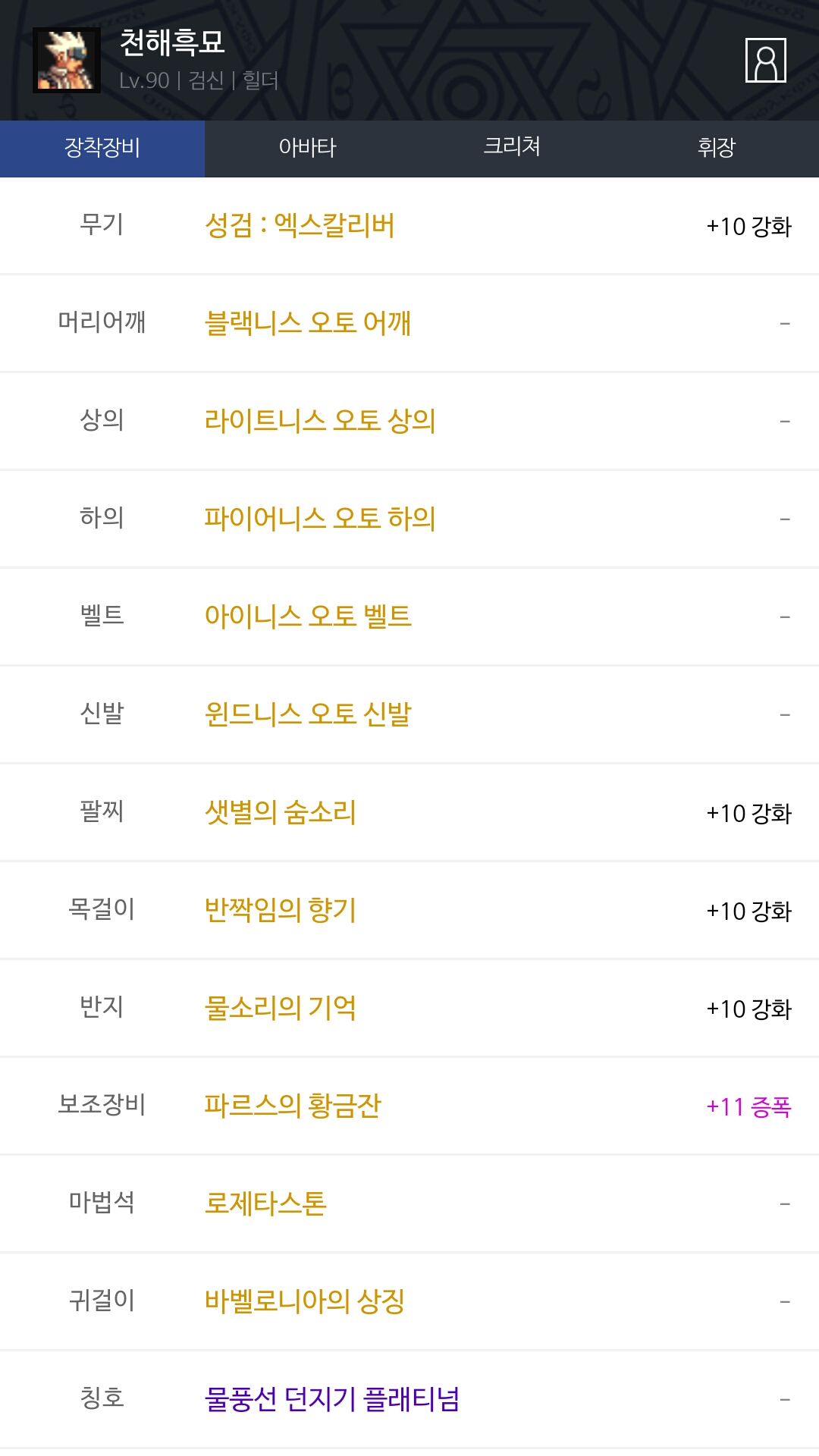This screenshot has height=1456, width=819.
Task: Switch to the 아바타 tab
Action: (307, 147)
